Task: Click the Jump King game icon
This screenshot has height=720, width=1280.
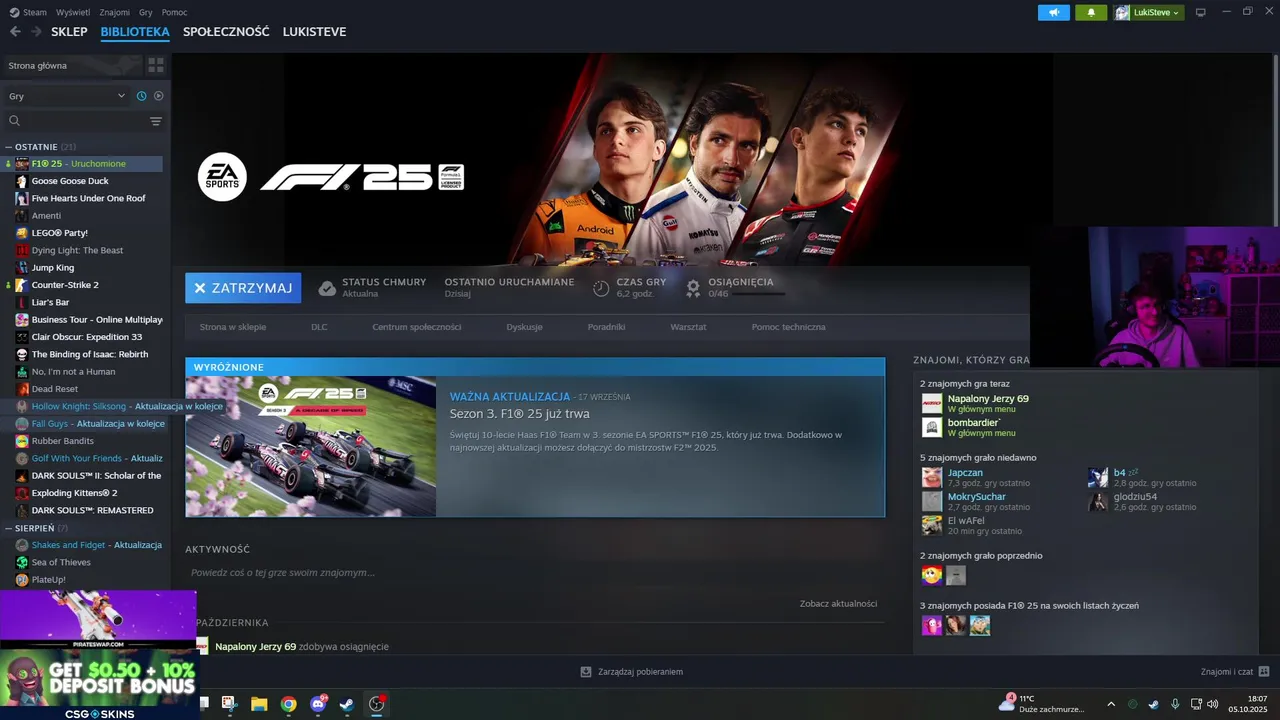Action: pos(22,268)
